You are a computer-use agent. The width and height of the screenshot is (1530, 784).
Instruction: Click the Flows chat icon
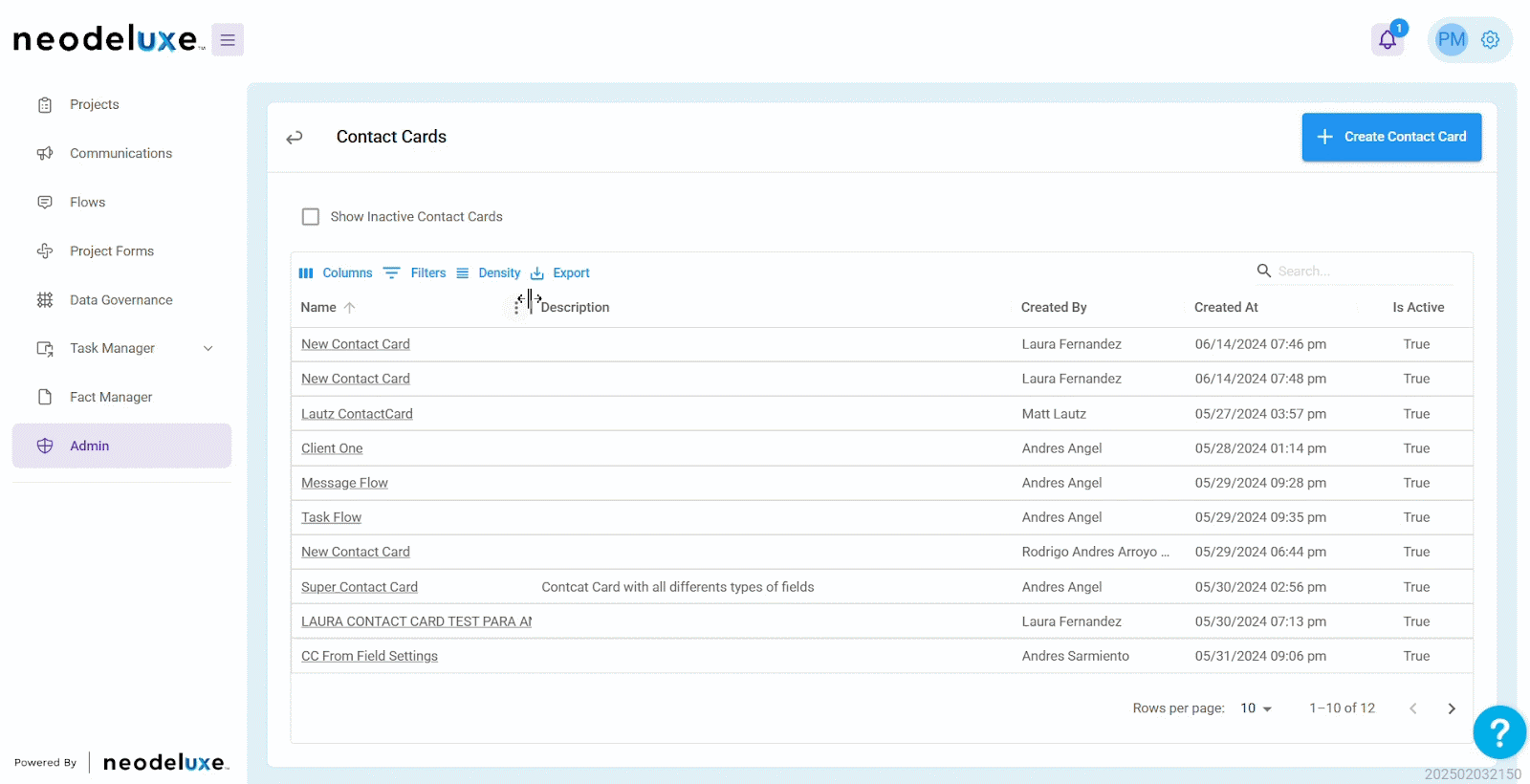click(45, 203)
